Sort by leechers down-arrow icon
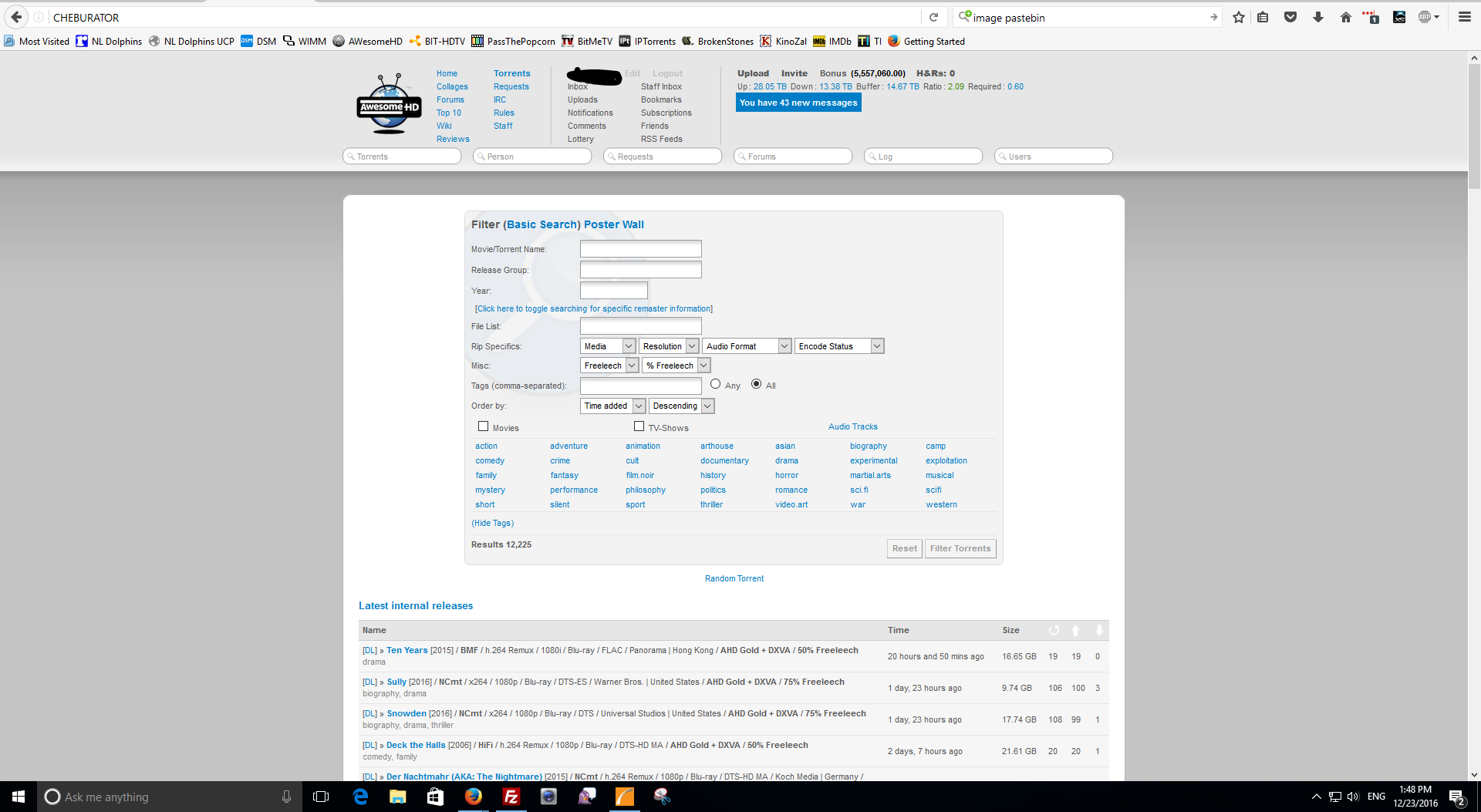Screen dimensions: 1481x812 click(1099, 630)
